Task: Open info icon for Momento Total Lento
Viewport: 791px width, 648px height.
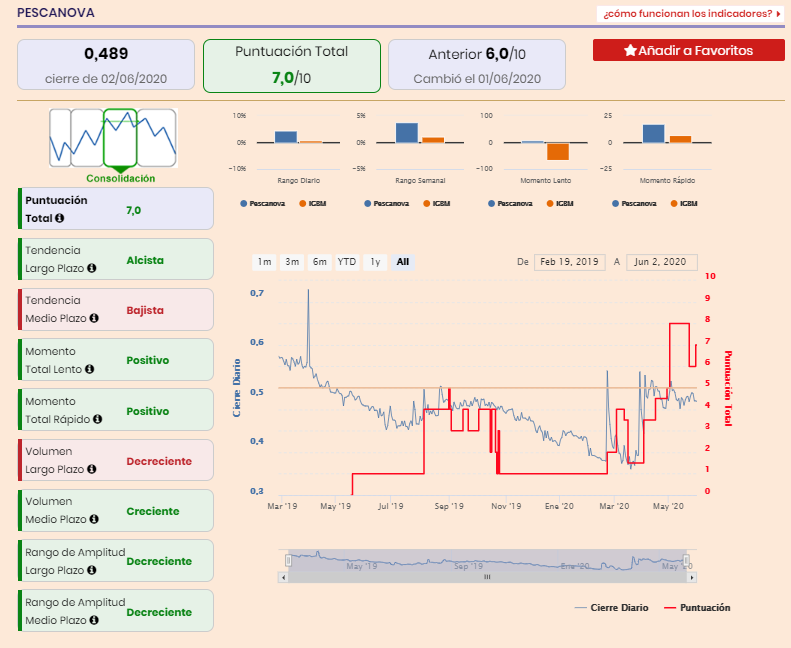Action: [x=89, y=369]
